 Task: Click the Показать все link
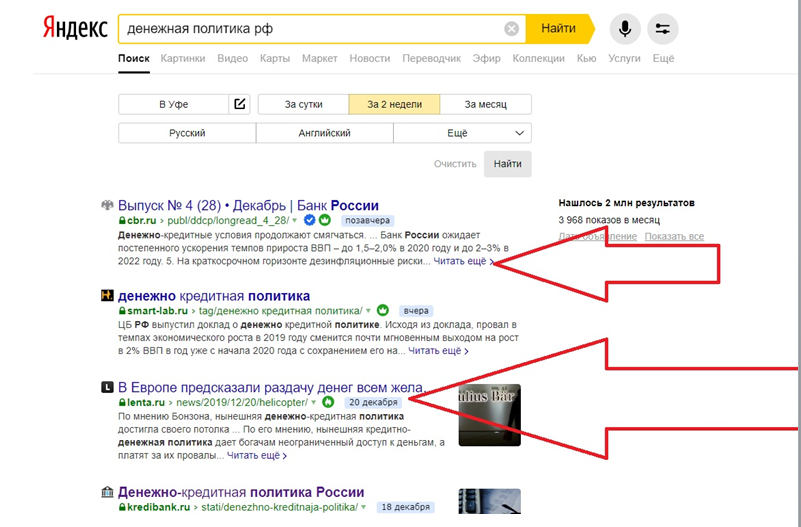(x=674, y=236)
